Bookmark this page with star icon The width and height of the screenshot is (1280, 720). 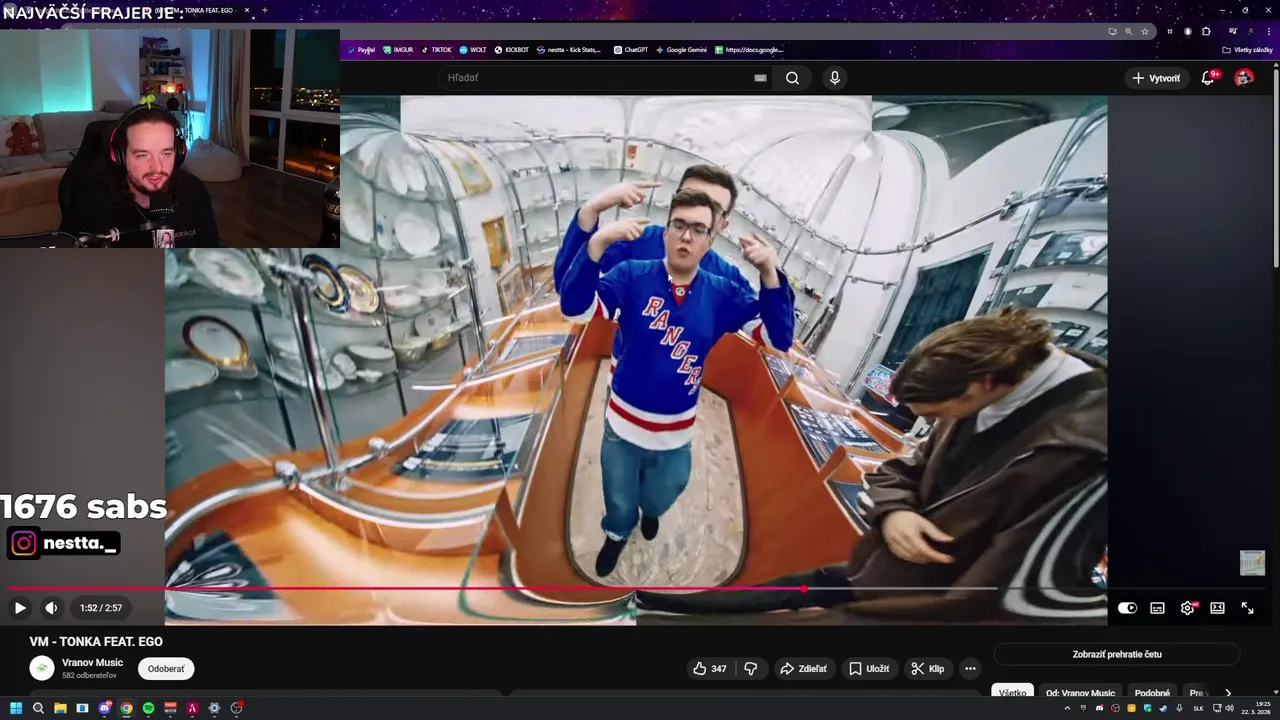[1145, 31]
